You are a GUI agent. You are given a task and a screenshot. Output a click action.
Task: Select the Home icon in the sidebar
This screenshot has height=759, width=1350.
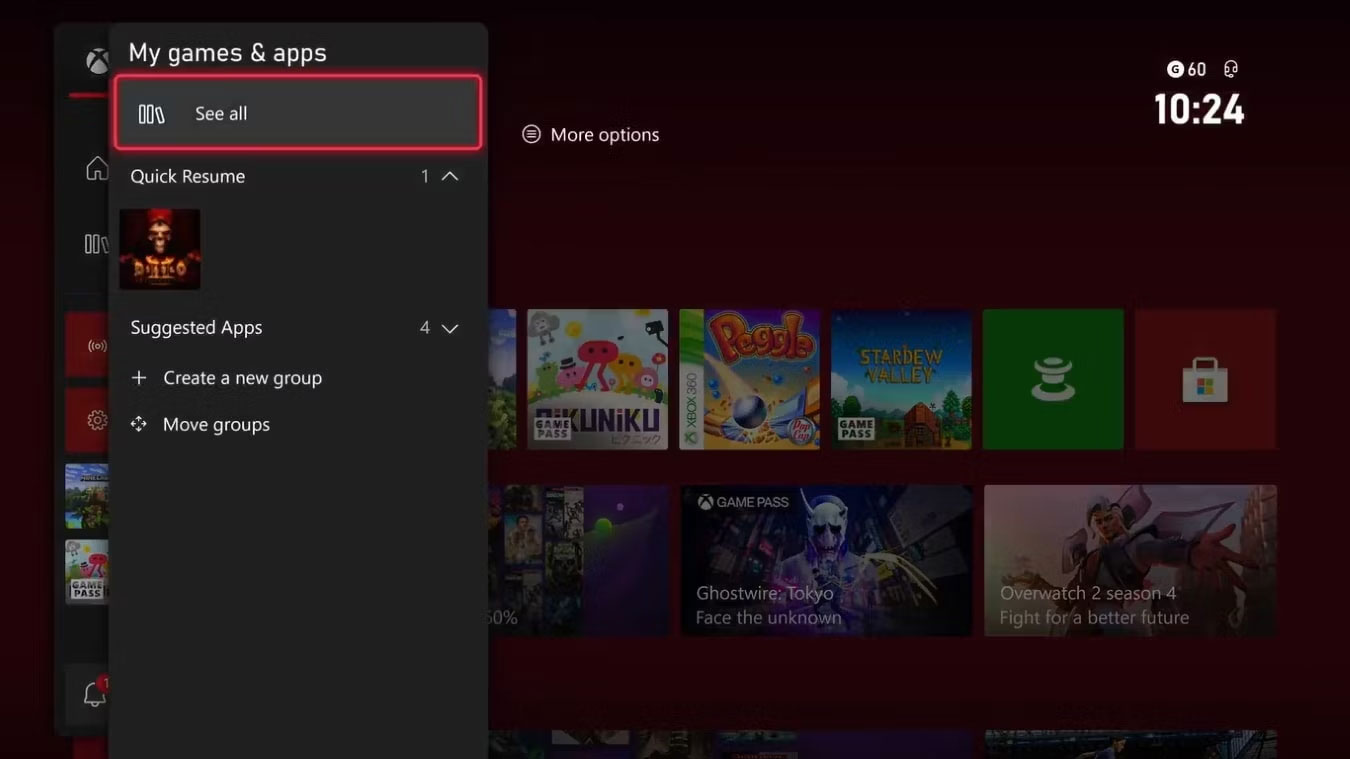[x=96, y=168]
